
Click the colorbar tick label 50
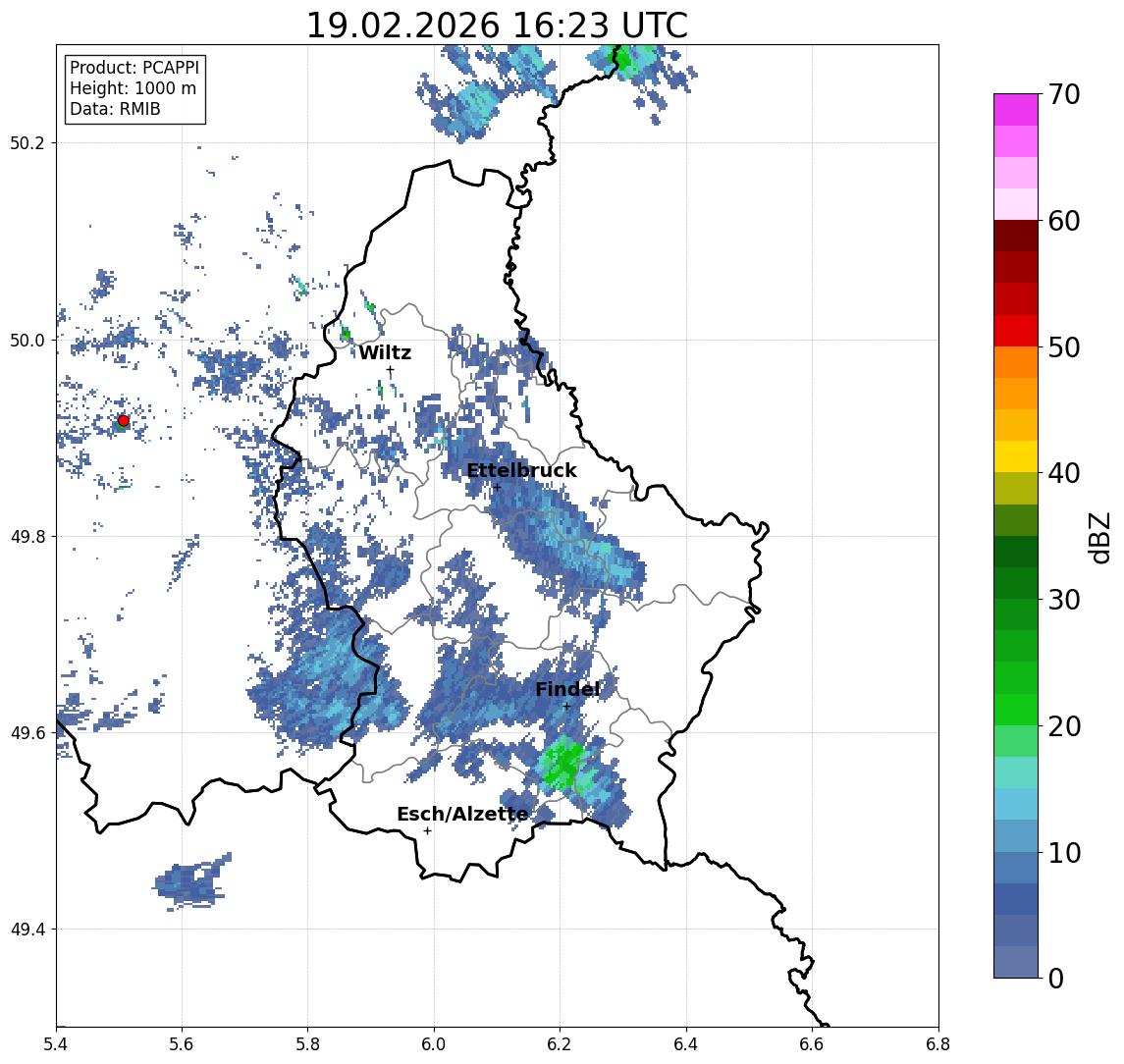pos(1064,347)
